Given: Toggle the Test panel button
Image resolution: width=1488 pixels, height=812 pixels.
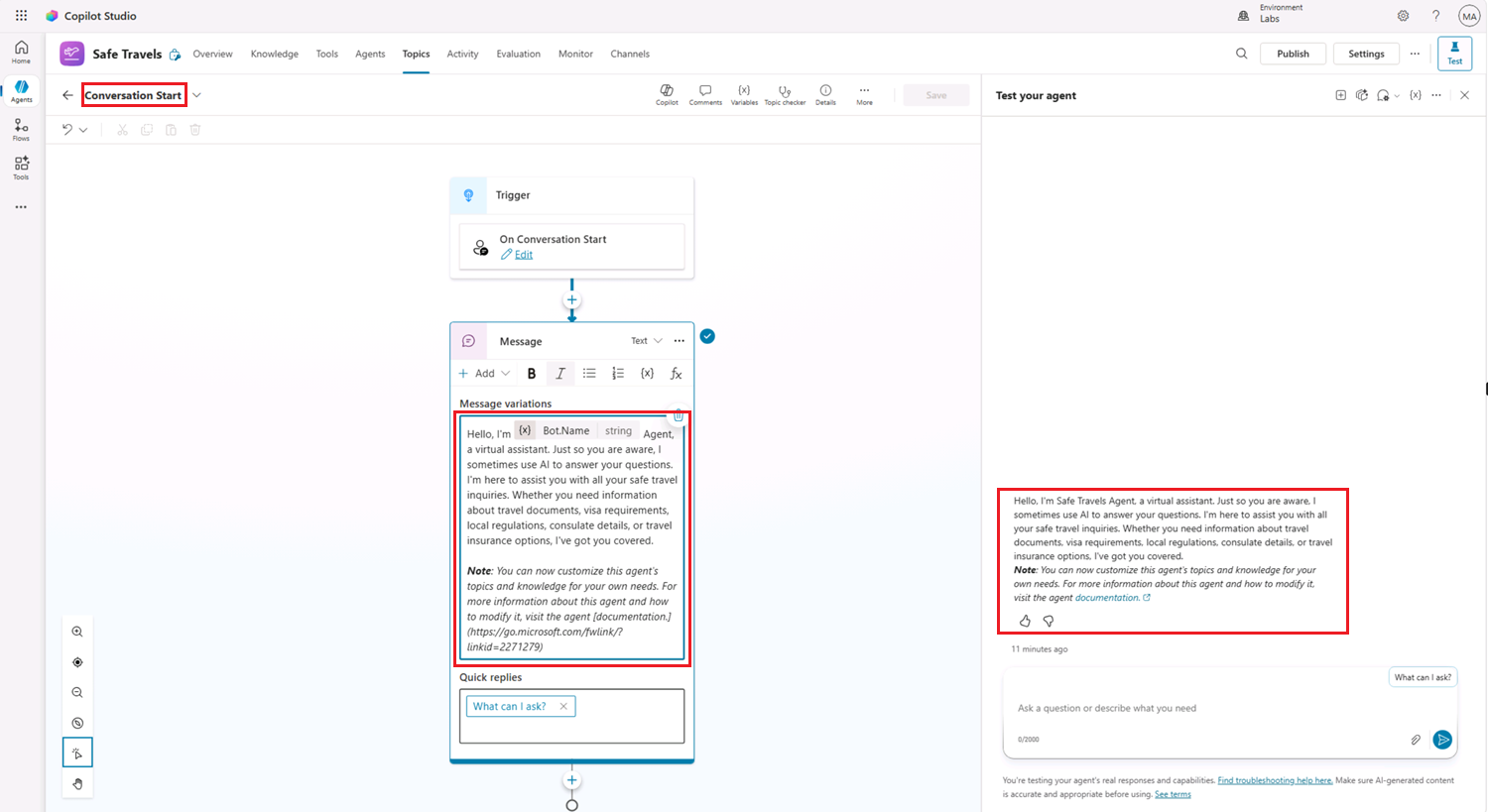Looking at the screenshot, I should click(x=1454, y=54).
